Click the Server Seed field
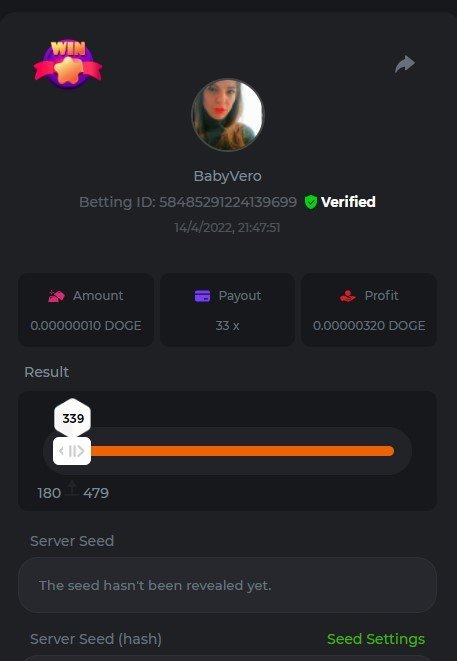Screen dimensions: 457x661 point(228,585)
